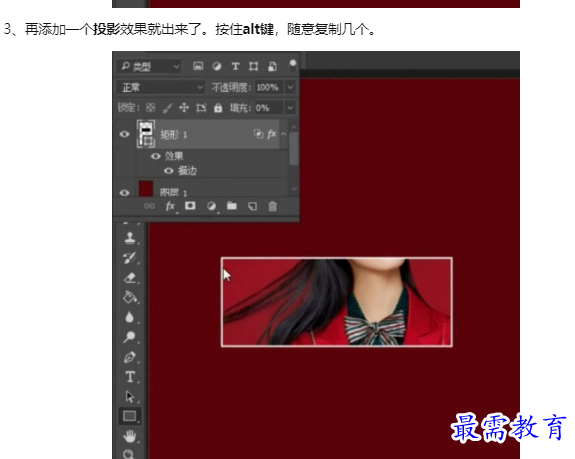Screen dimensions: 575x459
Task: Select the Eraser tool
Action: point(130,278)
